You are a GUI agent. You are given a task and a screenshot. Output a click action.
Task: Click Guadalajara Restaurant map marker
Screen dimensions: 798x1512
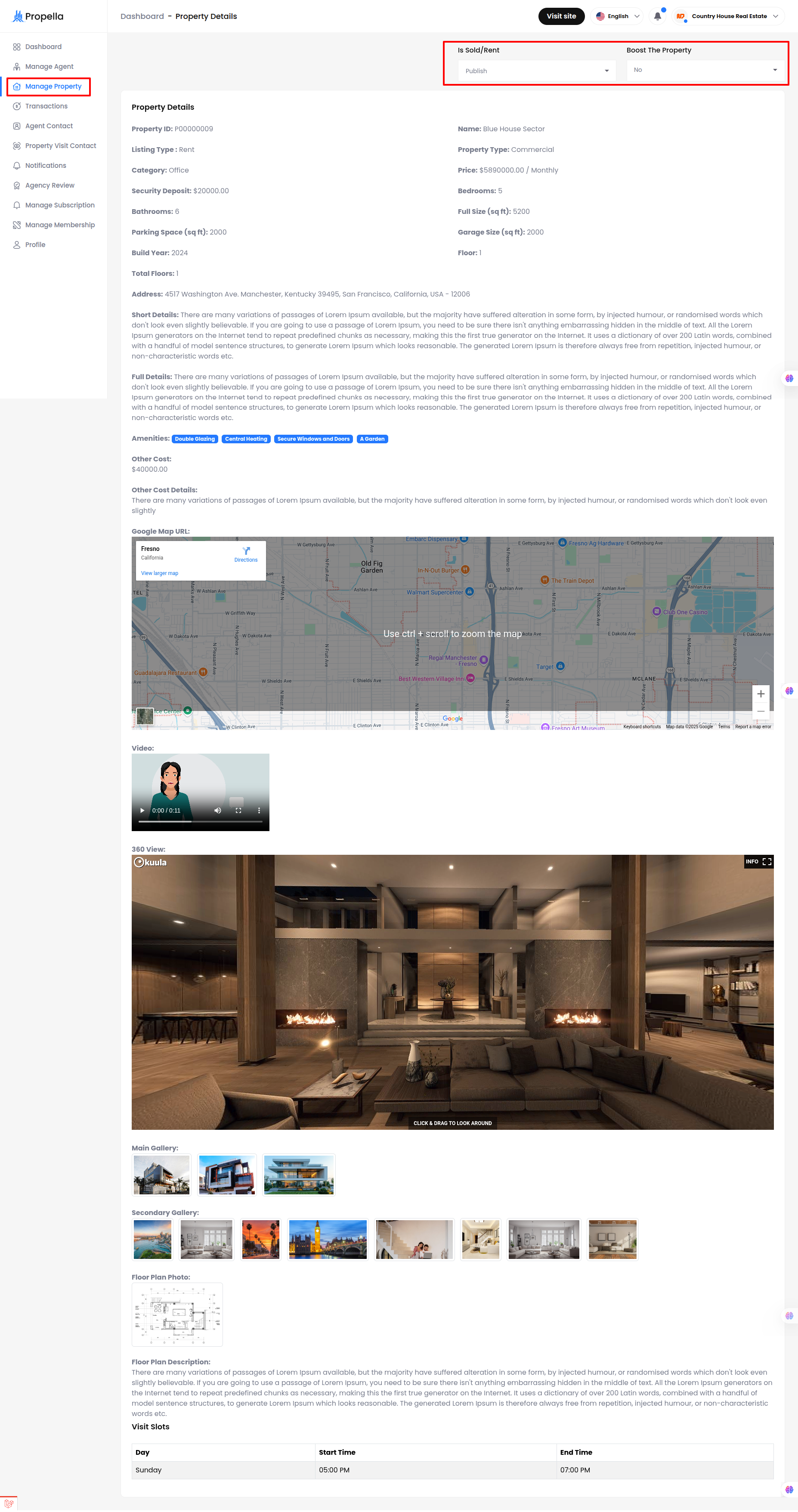click(203, 672)
